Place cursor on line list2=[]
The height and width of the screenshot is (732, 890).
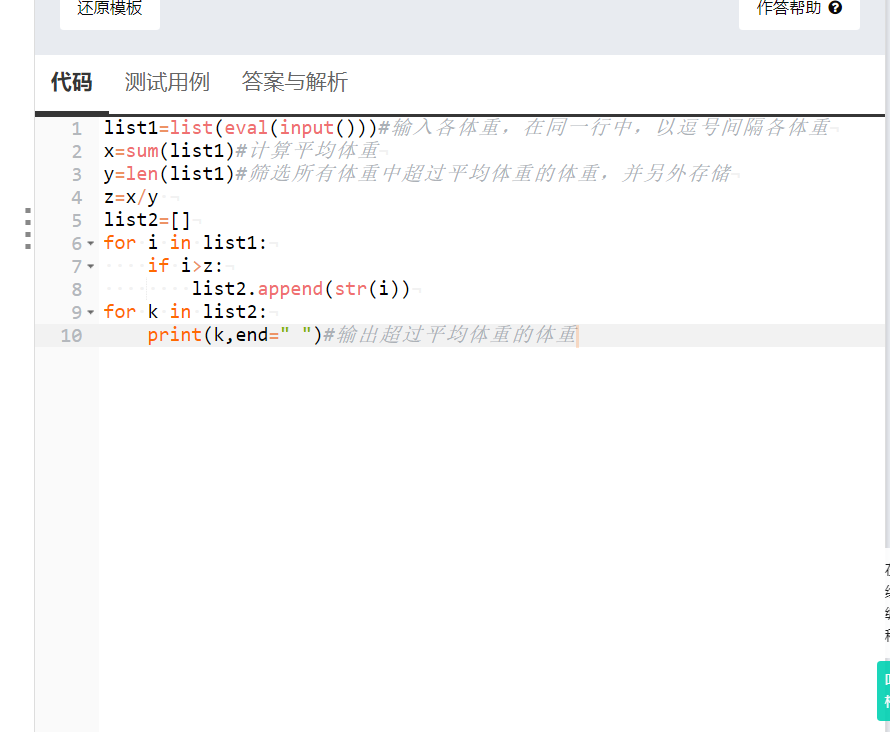(x=147, y=220)
